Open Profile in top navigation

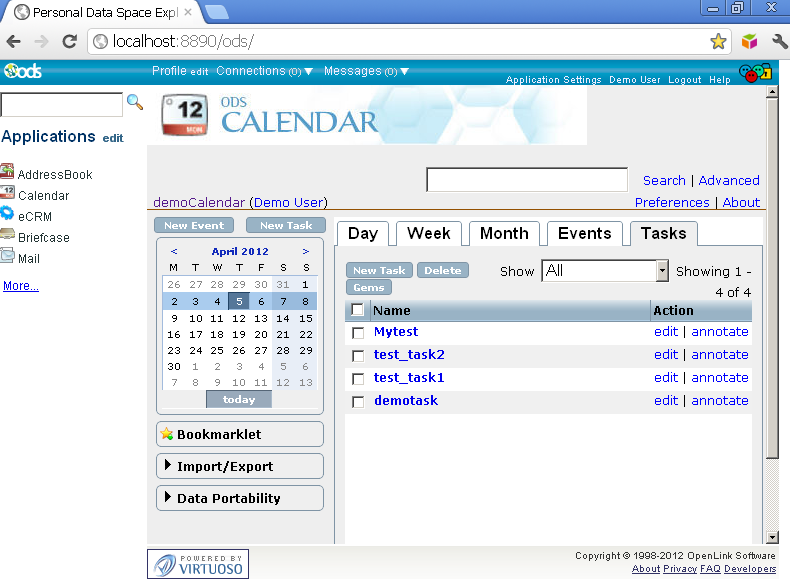click(x=169, y=71)
